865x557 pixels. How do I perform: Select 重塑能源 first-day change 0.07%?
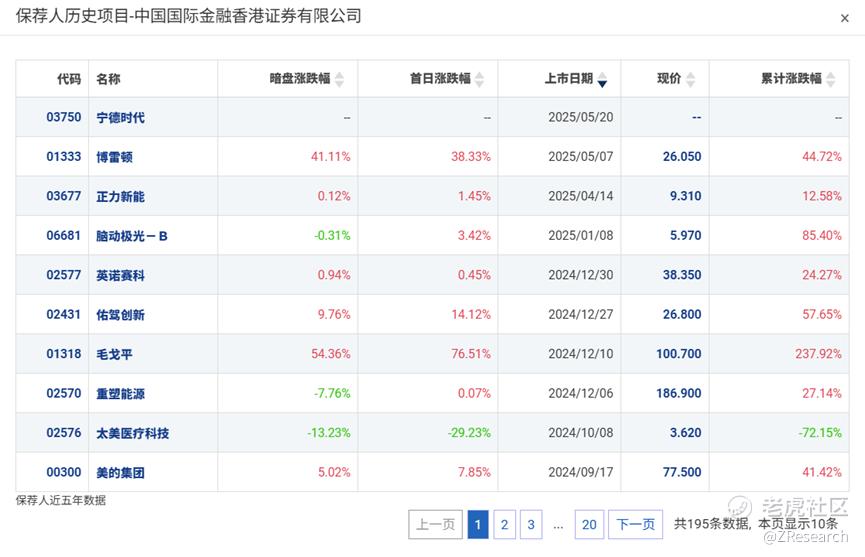tap(474, 393)
